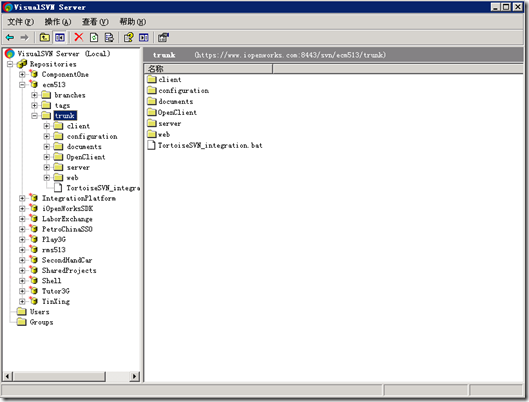
Task: Select the ecm513 repository
Action: 54,85
